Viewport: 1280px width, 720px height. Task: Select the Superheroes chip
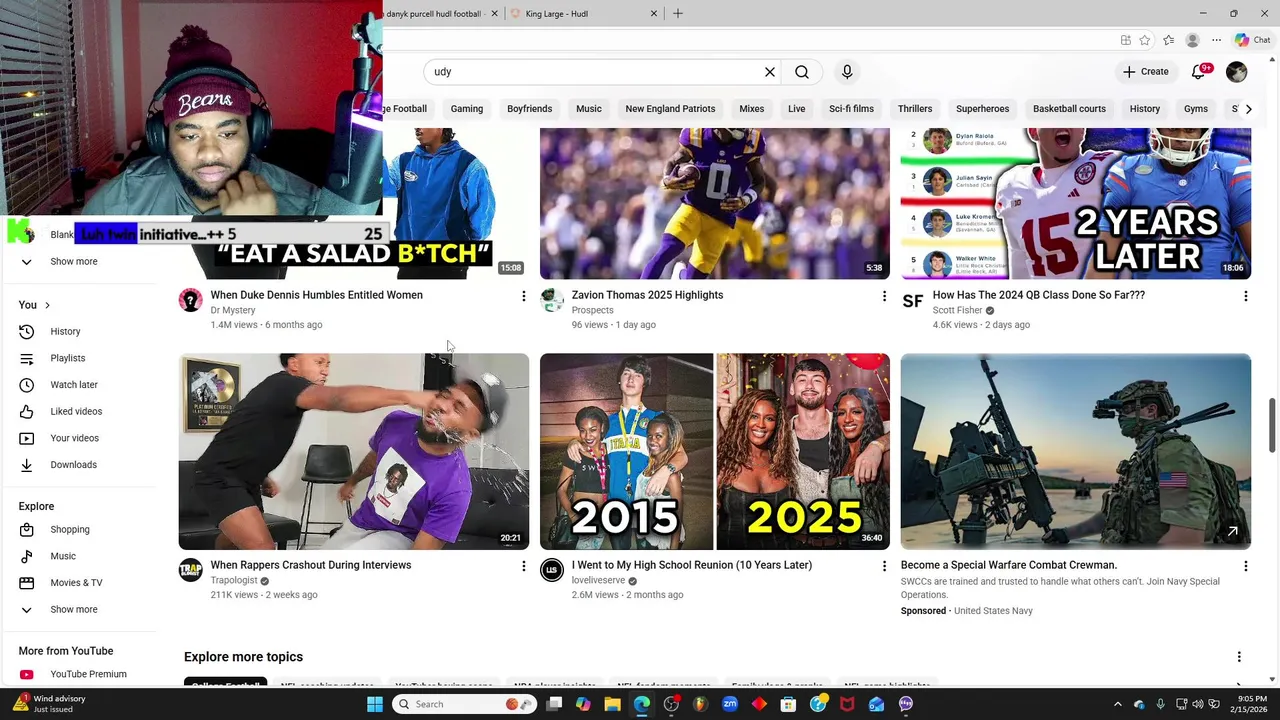coord(982,109)
